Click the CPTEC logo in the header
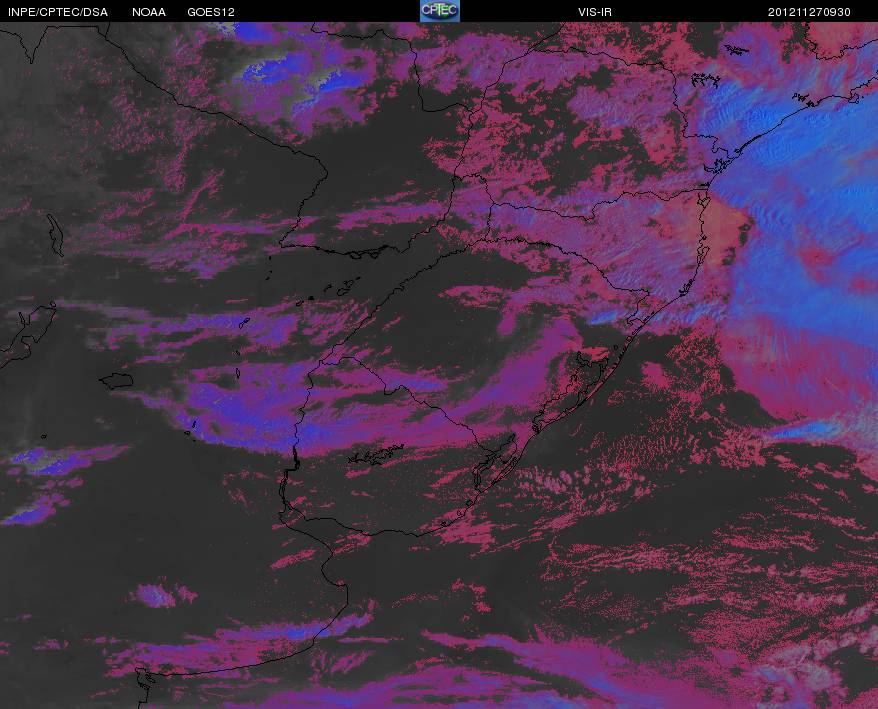The width and height of the screenshot is (878, 709). point(440,11)
